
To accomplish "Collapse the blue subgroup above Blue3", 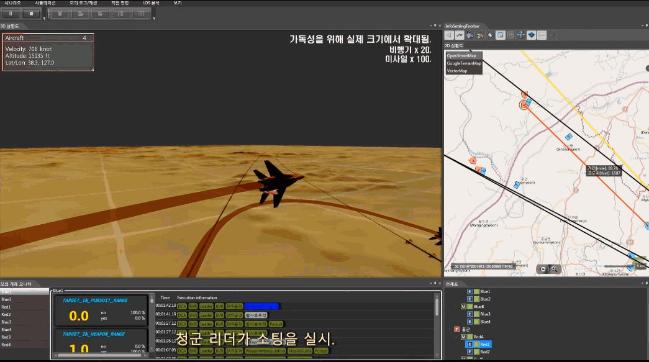I will click(x=463, y=307).
